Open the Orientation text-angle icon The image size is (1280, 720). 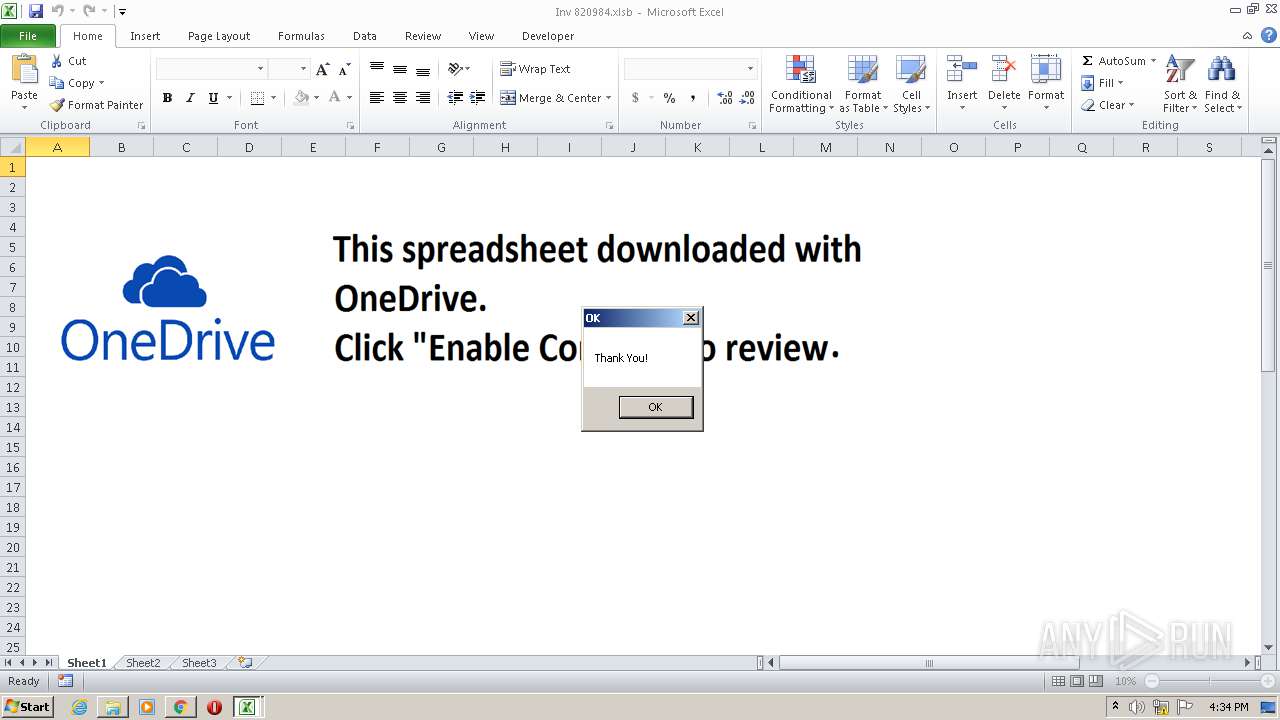point(456,69)
